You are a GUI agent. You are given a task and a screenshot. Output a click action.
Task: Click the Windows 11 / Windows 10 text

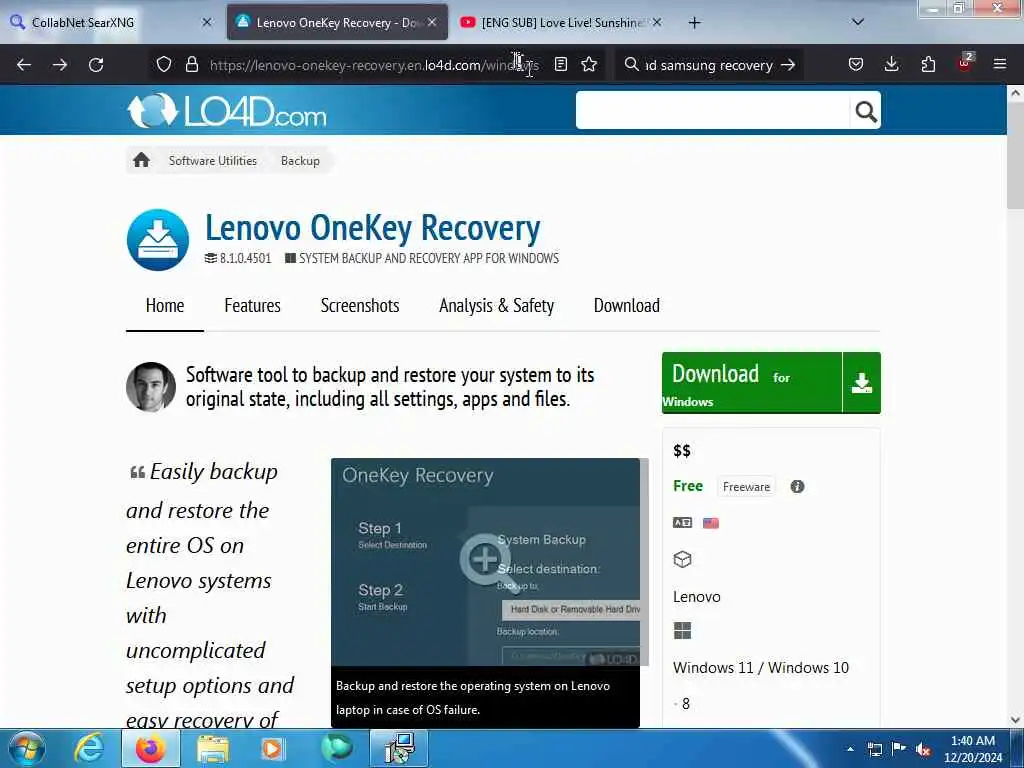(x=761, y=667)
